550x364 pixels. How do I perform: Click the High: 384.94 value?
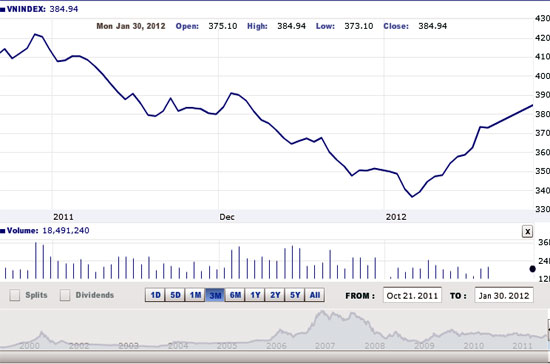276,26
